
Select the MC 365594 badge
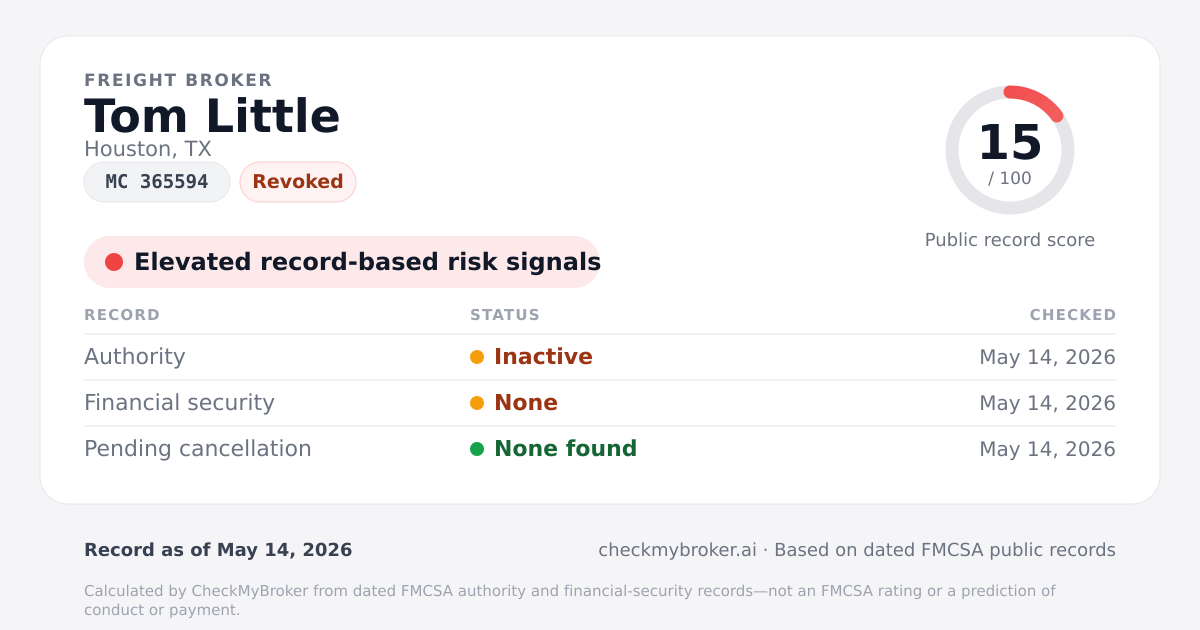point(157,182)
